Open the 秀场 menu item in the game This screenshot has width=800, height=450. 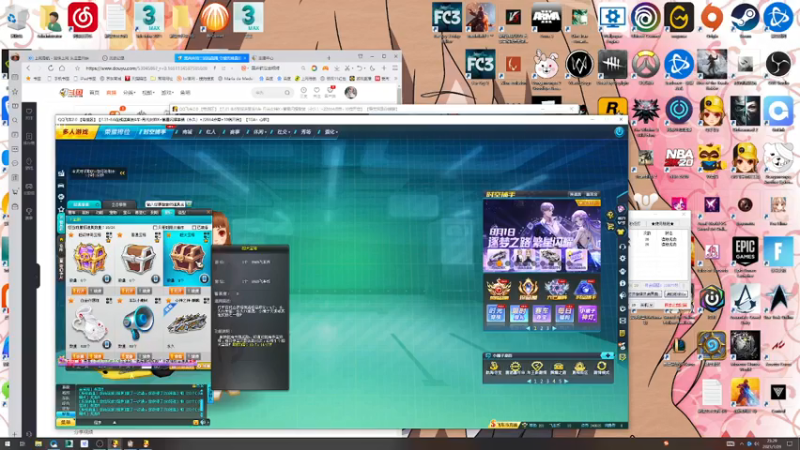pyautogui.click(x=306, y=132)
